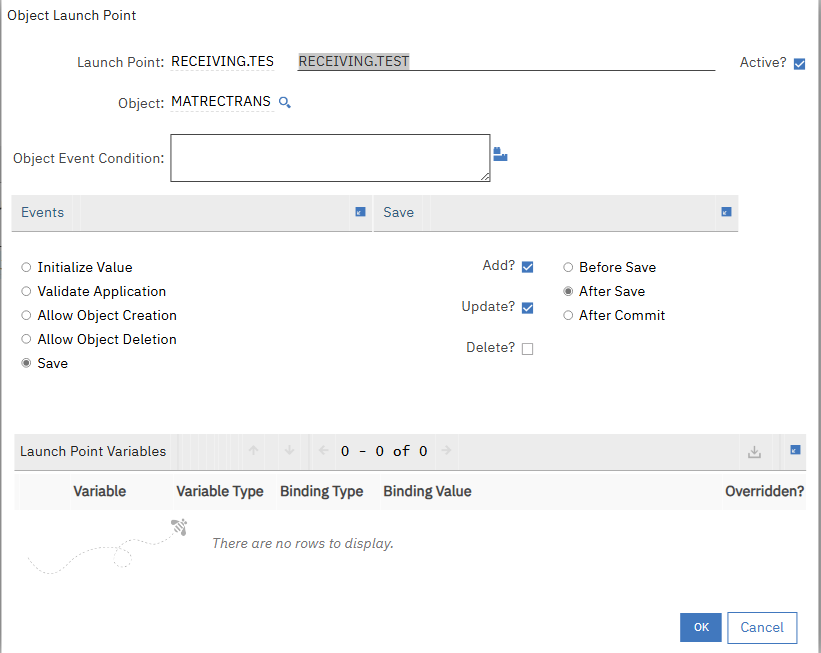Screen dimensions: 821x653
Task: Show previous page of Launch Point Variables
Action: click(323, 451)
